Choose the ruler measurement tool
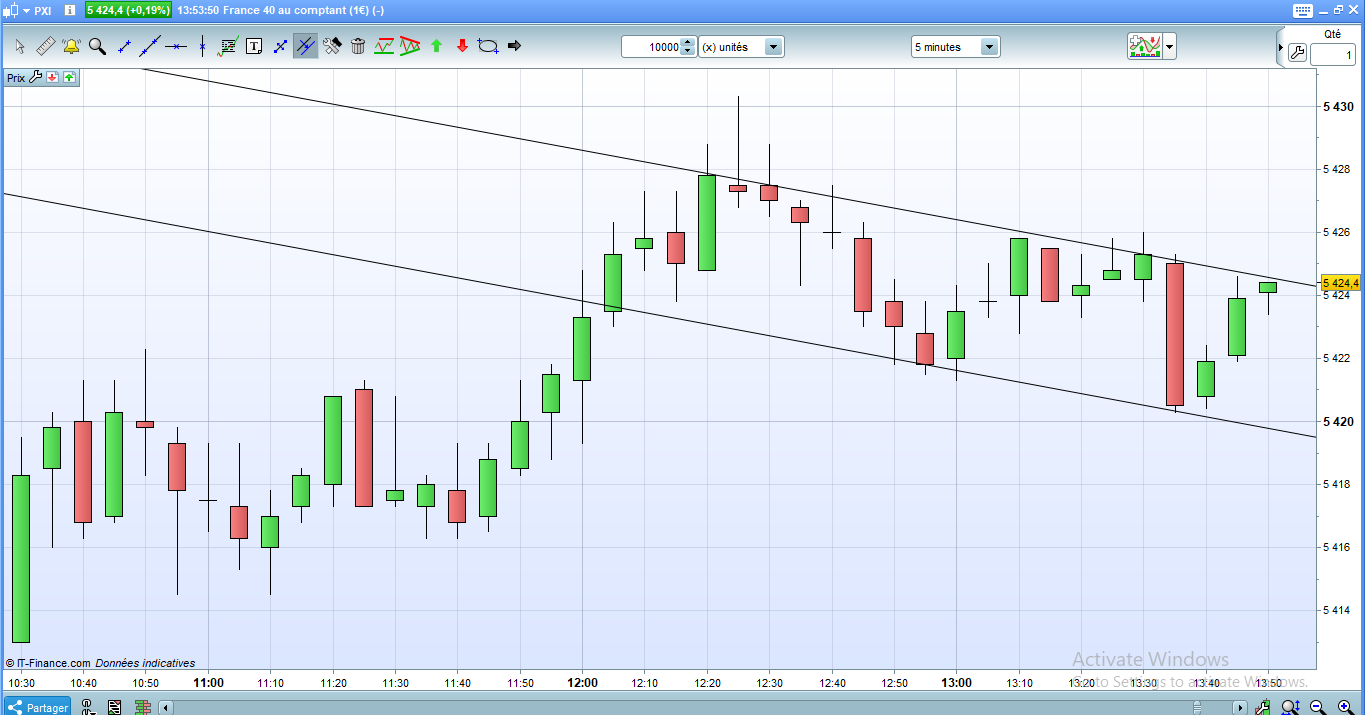The height and width of the screenshot is (715, 1365). click(x=45, y=46)
